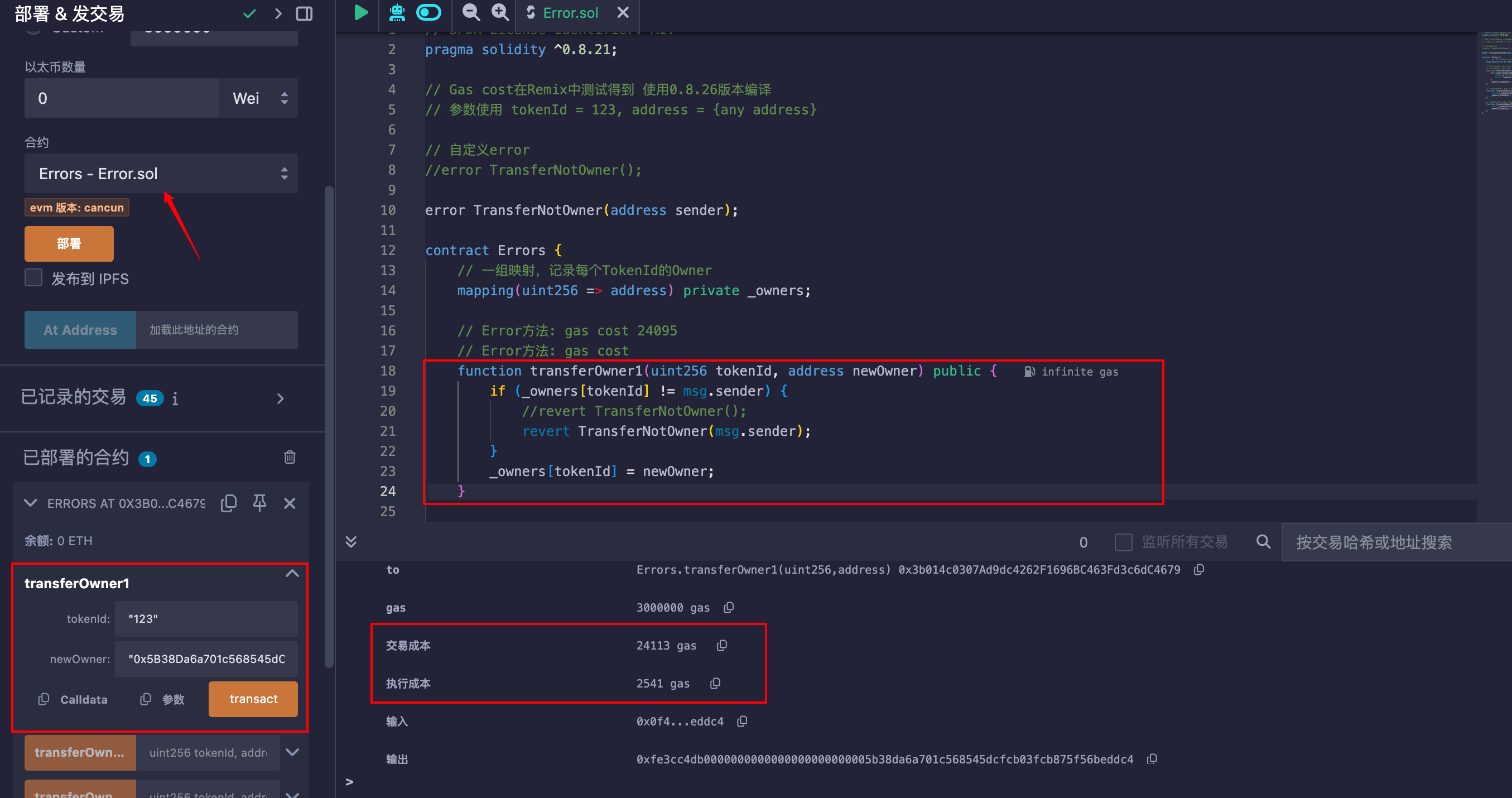Click the At Address button
This screenshot has height=798, width=1512.
coord(80,330)
